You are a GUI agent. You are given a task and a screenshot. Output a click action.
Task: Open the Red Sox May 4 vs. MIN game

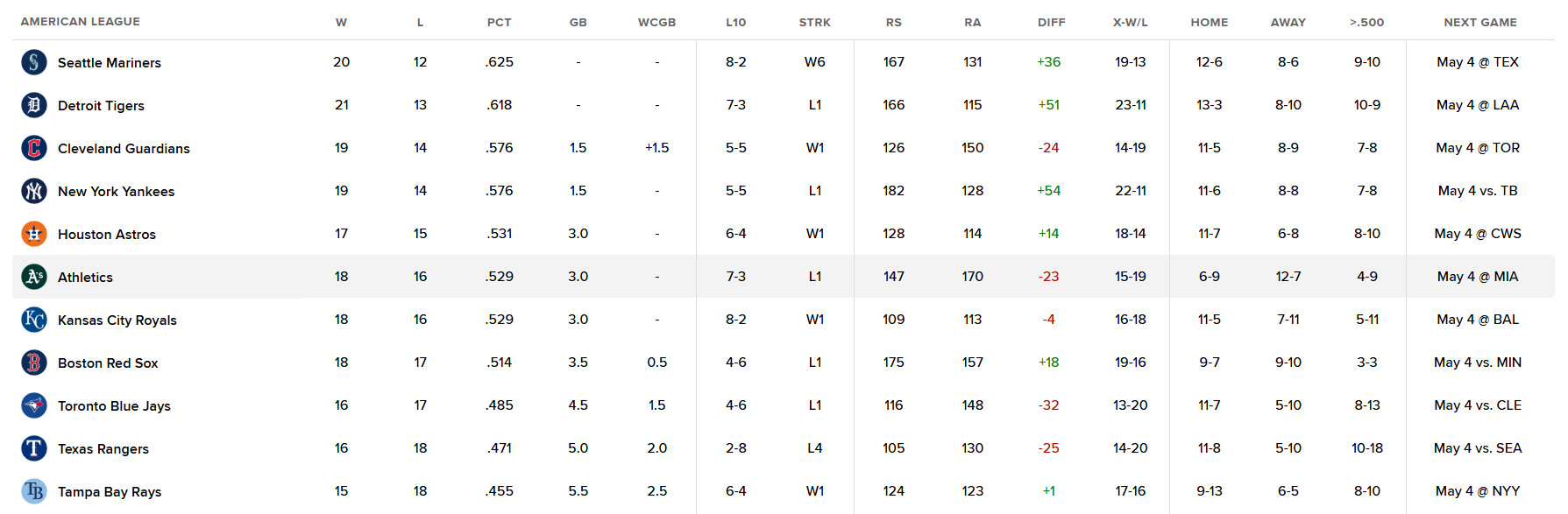point(1478,363)
